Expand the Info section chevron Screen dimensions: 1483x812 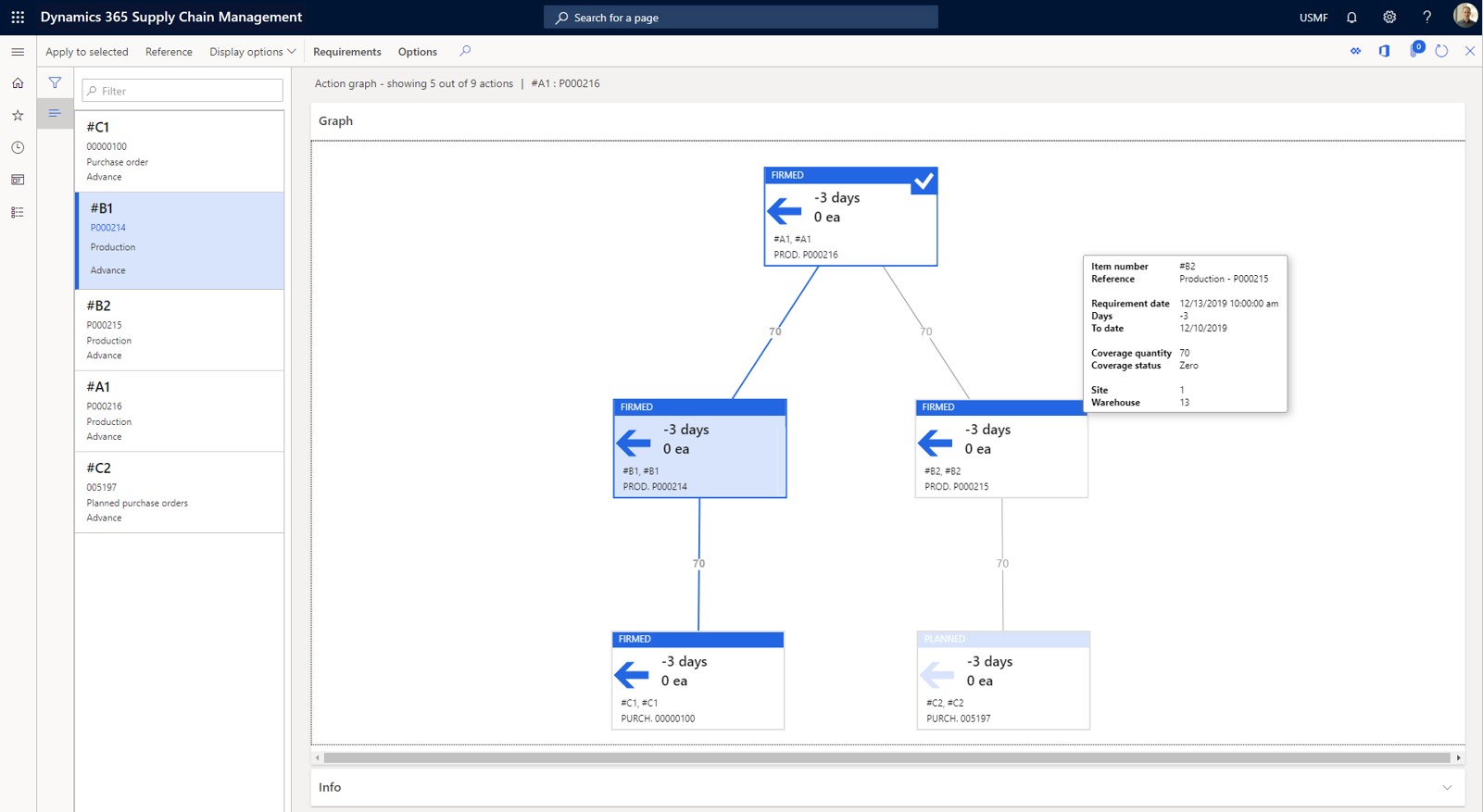coord(1447,787)
